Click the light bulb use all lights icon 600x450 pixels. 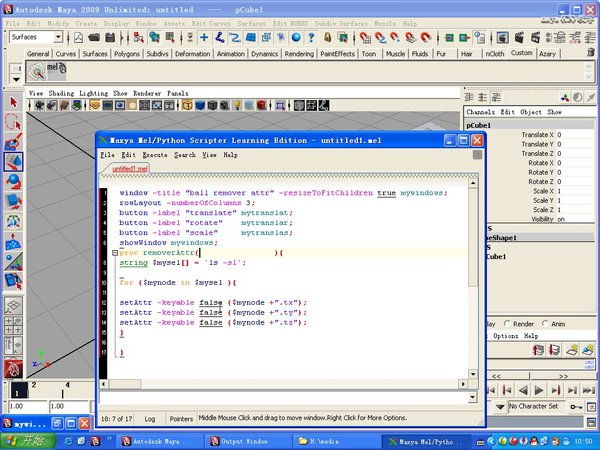pos(237,105)
